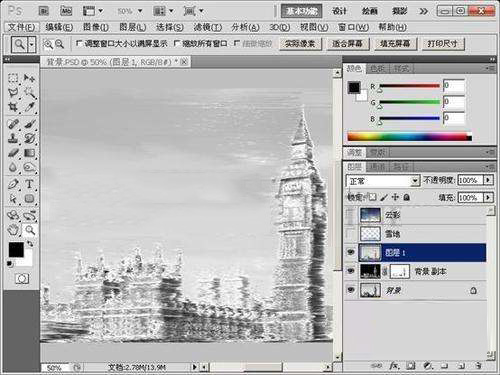The image size is (500, 375).
Task: Create new layer icon in Layers panel
Action: click(x=461, y=366)
